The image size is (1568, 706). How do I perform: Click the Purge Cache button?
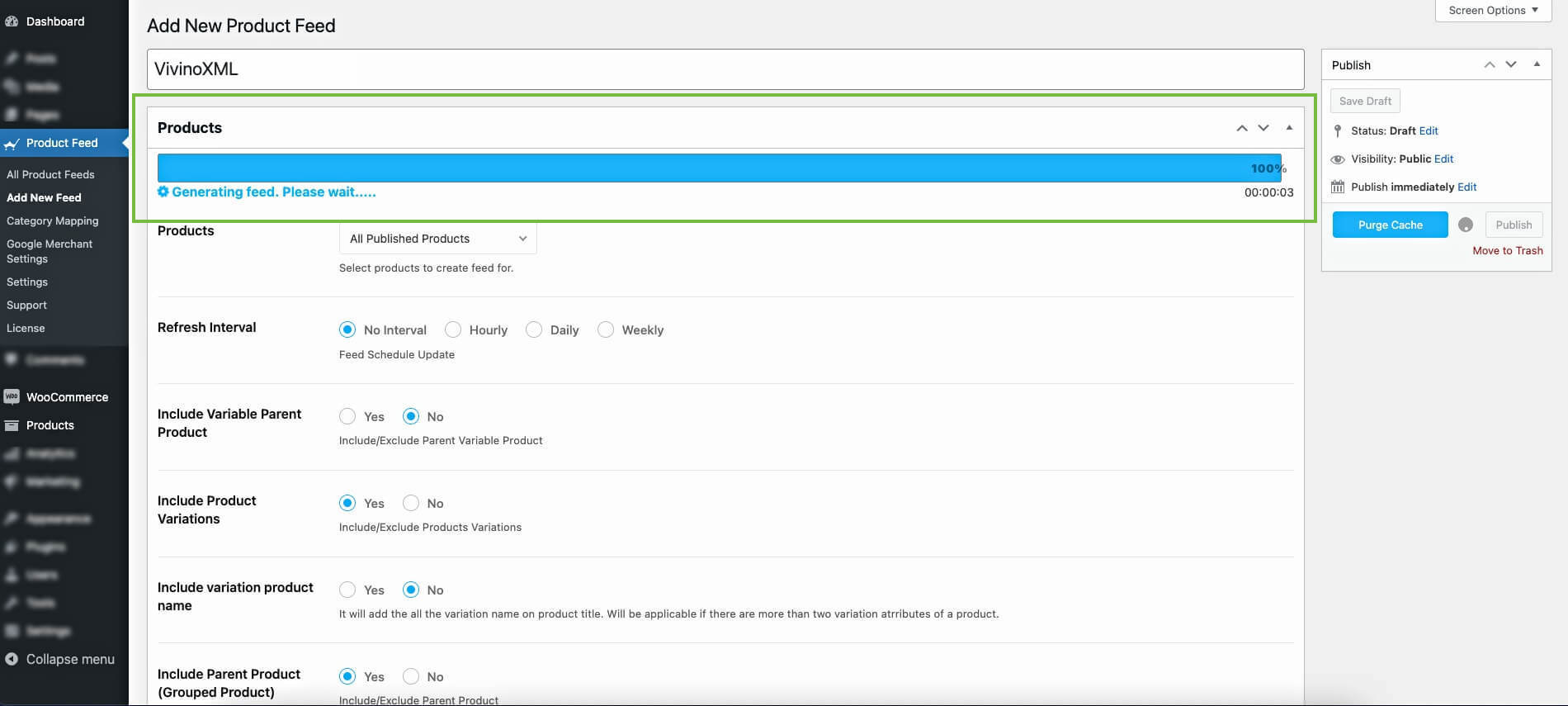(1391, 225)
